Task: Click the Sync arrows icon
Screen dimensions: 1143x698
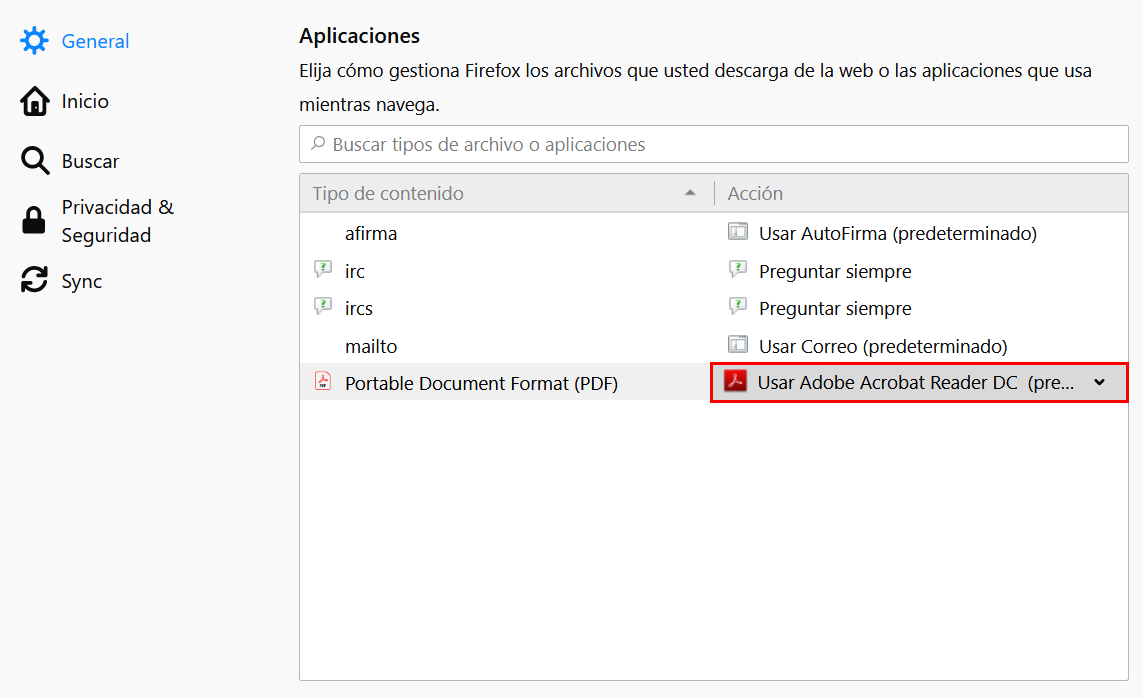Action: [x=34, y=281]
